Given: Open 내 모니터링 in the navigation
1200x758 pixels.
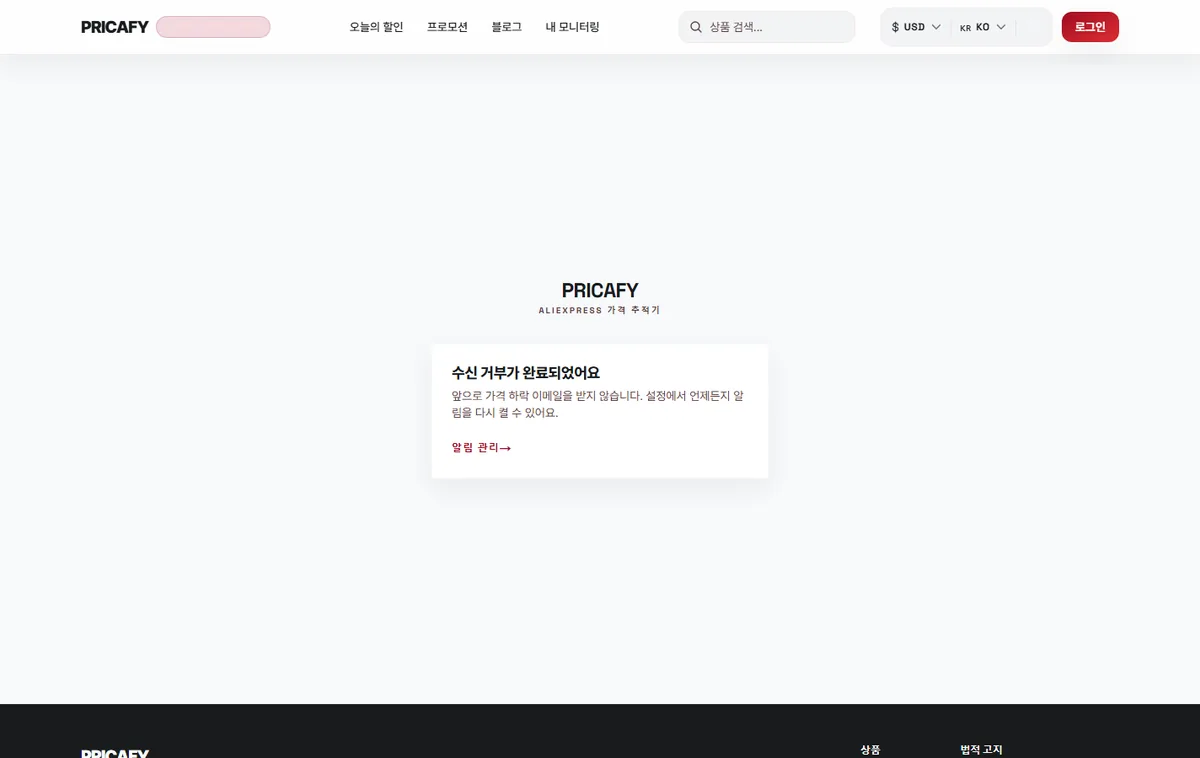Looking at the screenshot, I should (573, 27).
